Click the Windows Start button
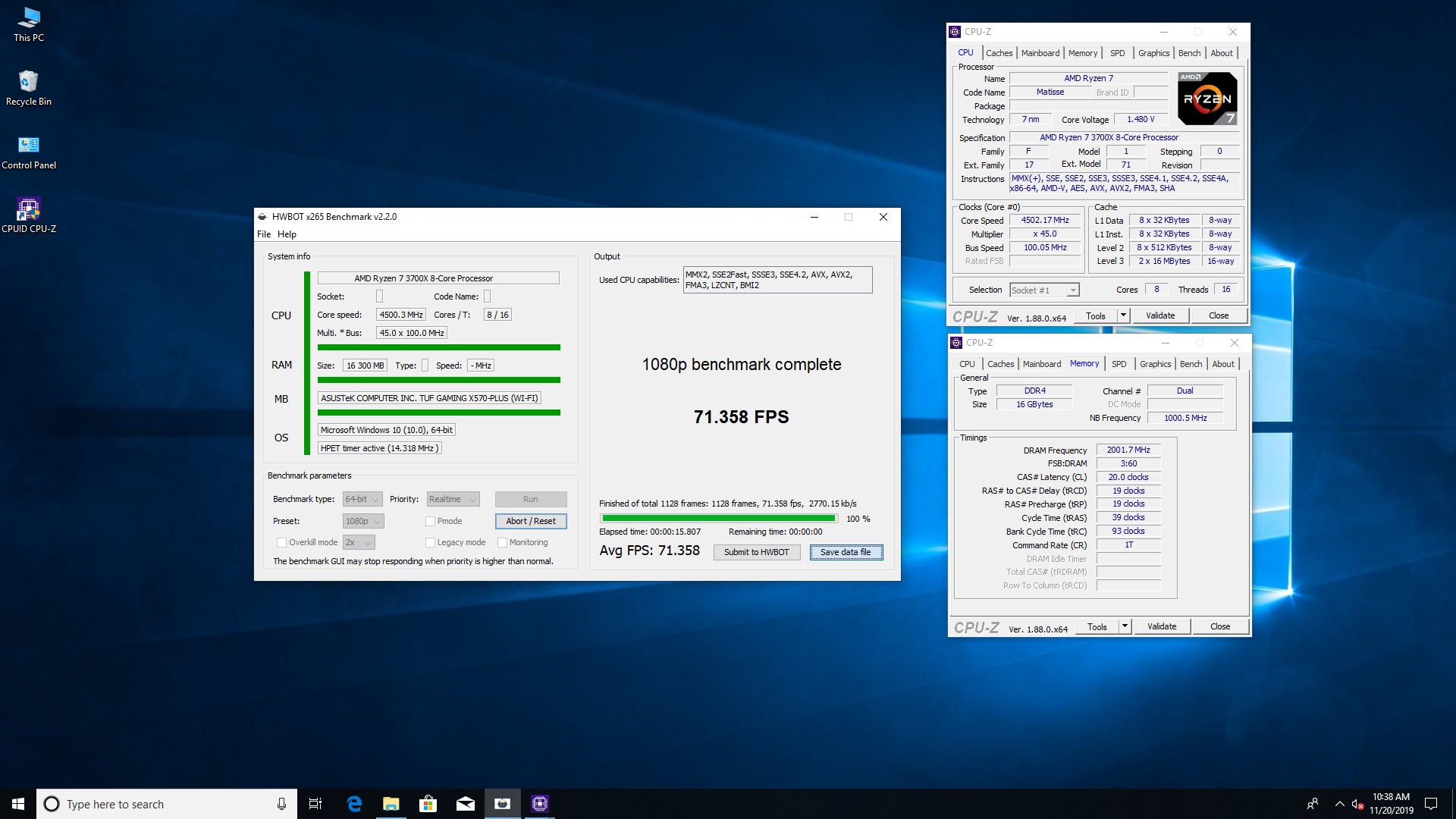This screenshot has height=819, width=1456. [18, 804]
